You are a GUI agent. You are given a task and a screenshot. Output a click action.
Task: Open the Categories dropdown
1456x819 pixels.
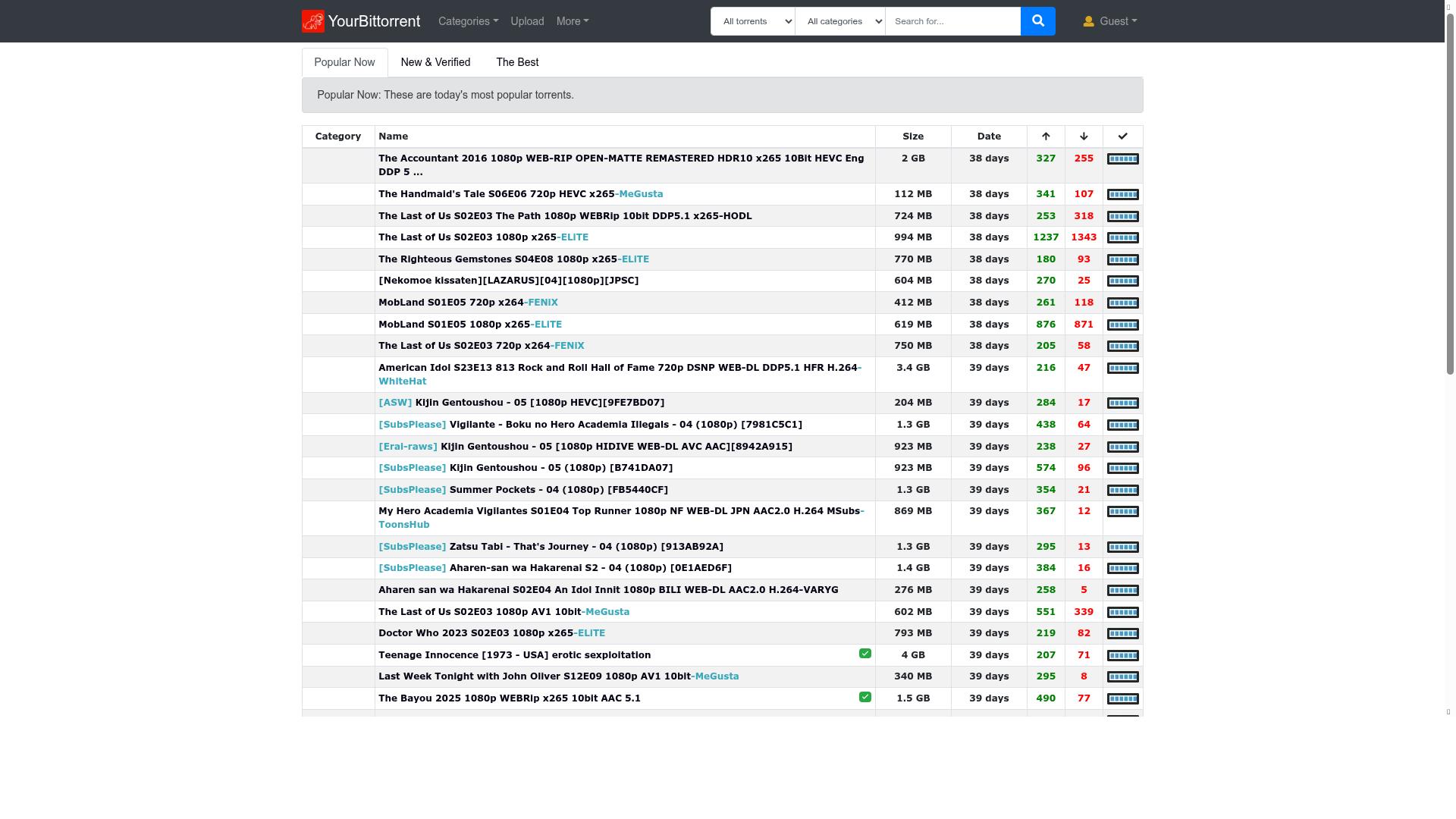(468, 20)
